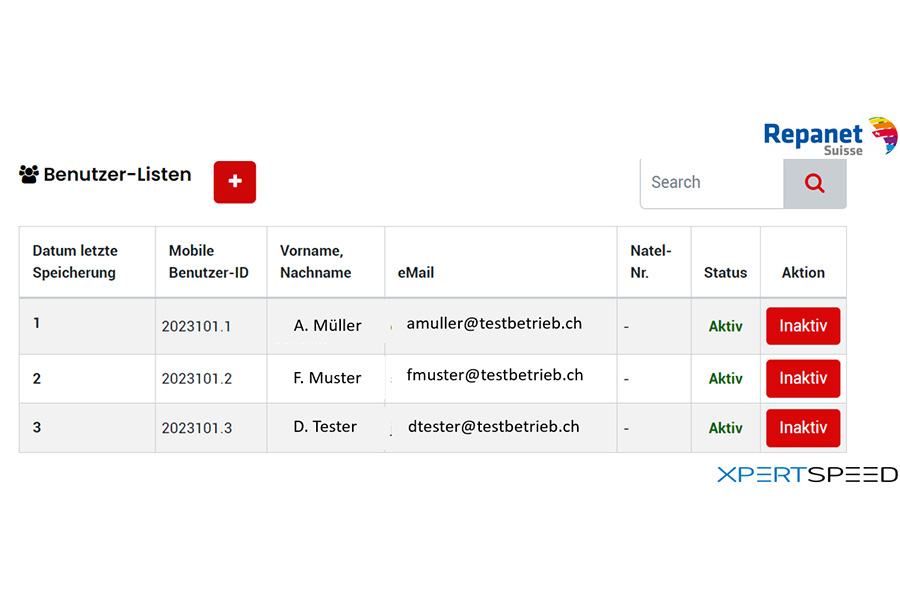Type in the Search input field
The height and width of the screenshot is (600, 900).
712,183
